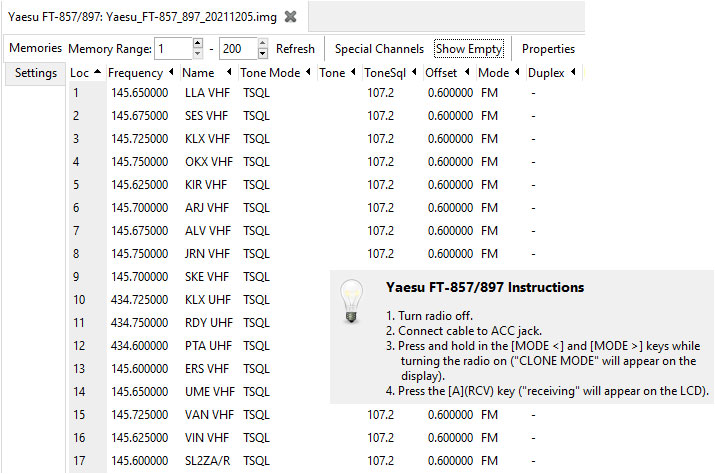
Task: Select the KLX VHF name cell
Action: [x=207, y=139]
